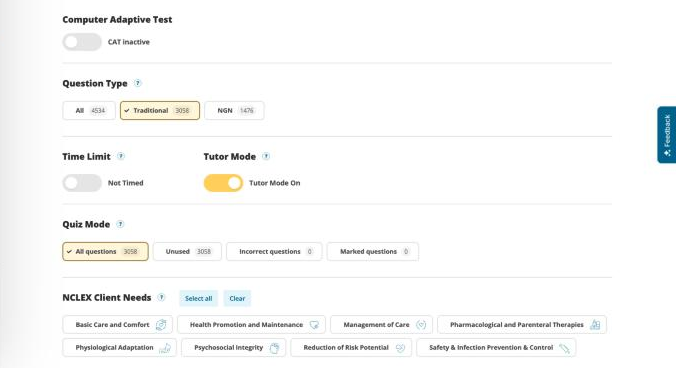This screenshot has width=676, height=368.
Task: Select the NGN question type option
Action: coord(234,110)
